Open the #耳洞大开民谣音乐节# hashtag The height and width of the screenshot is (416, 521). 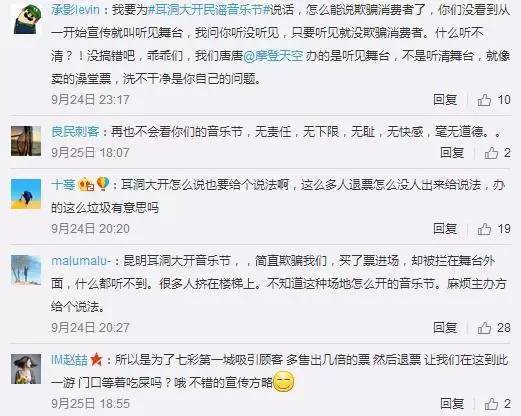pyautogui.click(x=209, y=10)
